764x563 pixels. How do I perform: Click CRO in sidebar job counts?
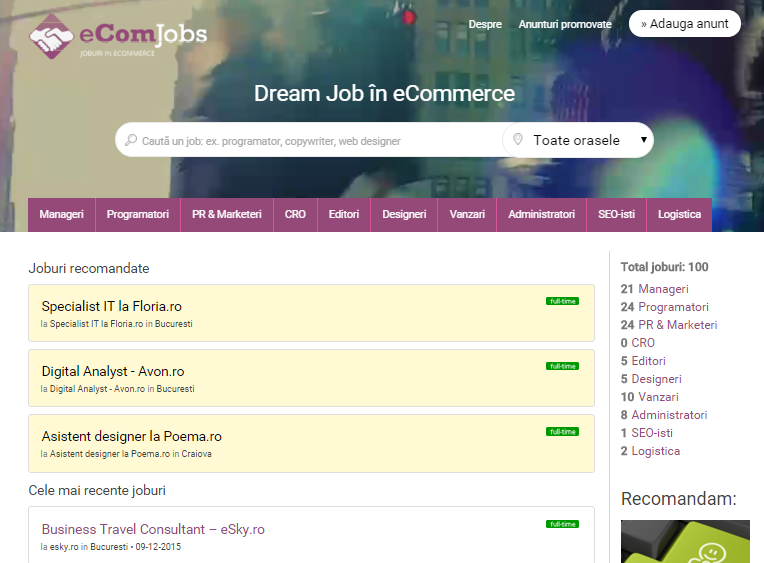[643, 343]
